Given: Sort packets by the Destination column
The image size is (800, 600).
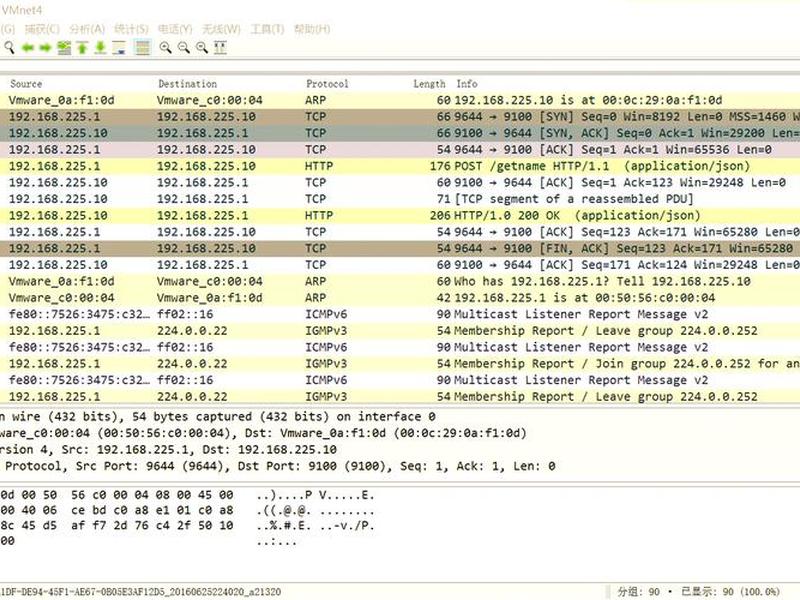Looking at the screenshot, I should tap(187, 84).
